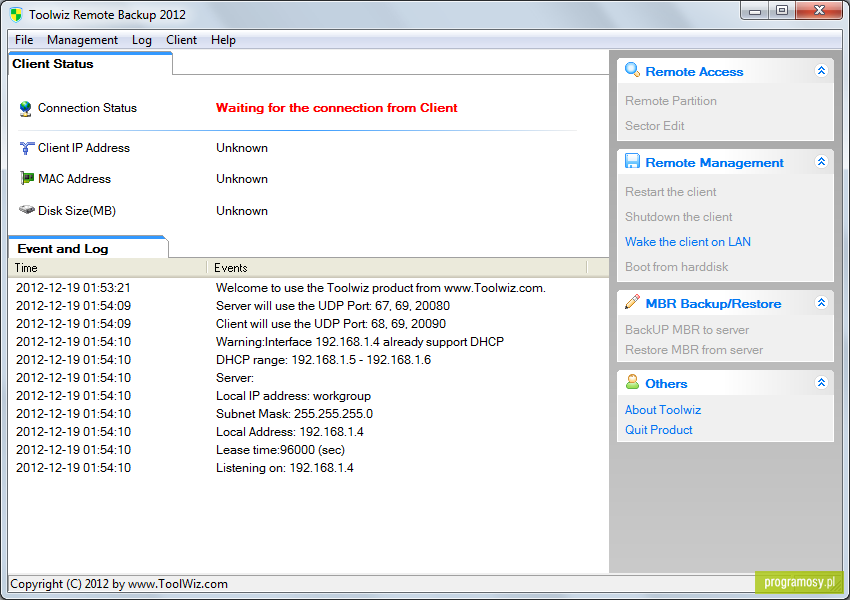Click the MAC Address card icon
This screenshot has width=850, height=600.
tap(27, 178)
